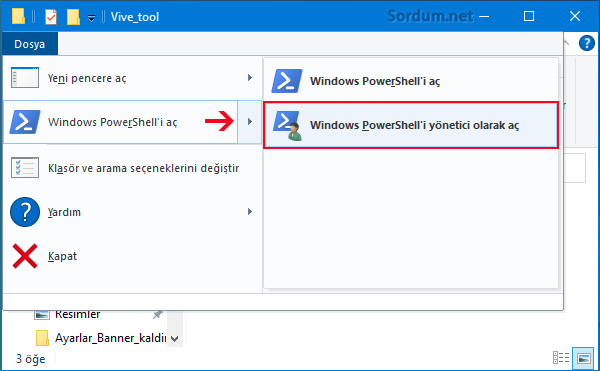Click the new folder icon in quick access toolbar
The height and width of the screenshot is (371, 600).
73,17
